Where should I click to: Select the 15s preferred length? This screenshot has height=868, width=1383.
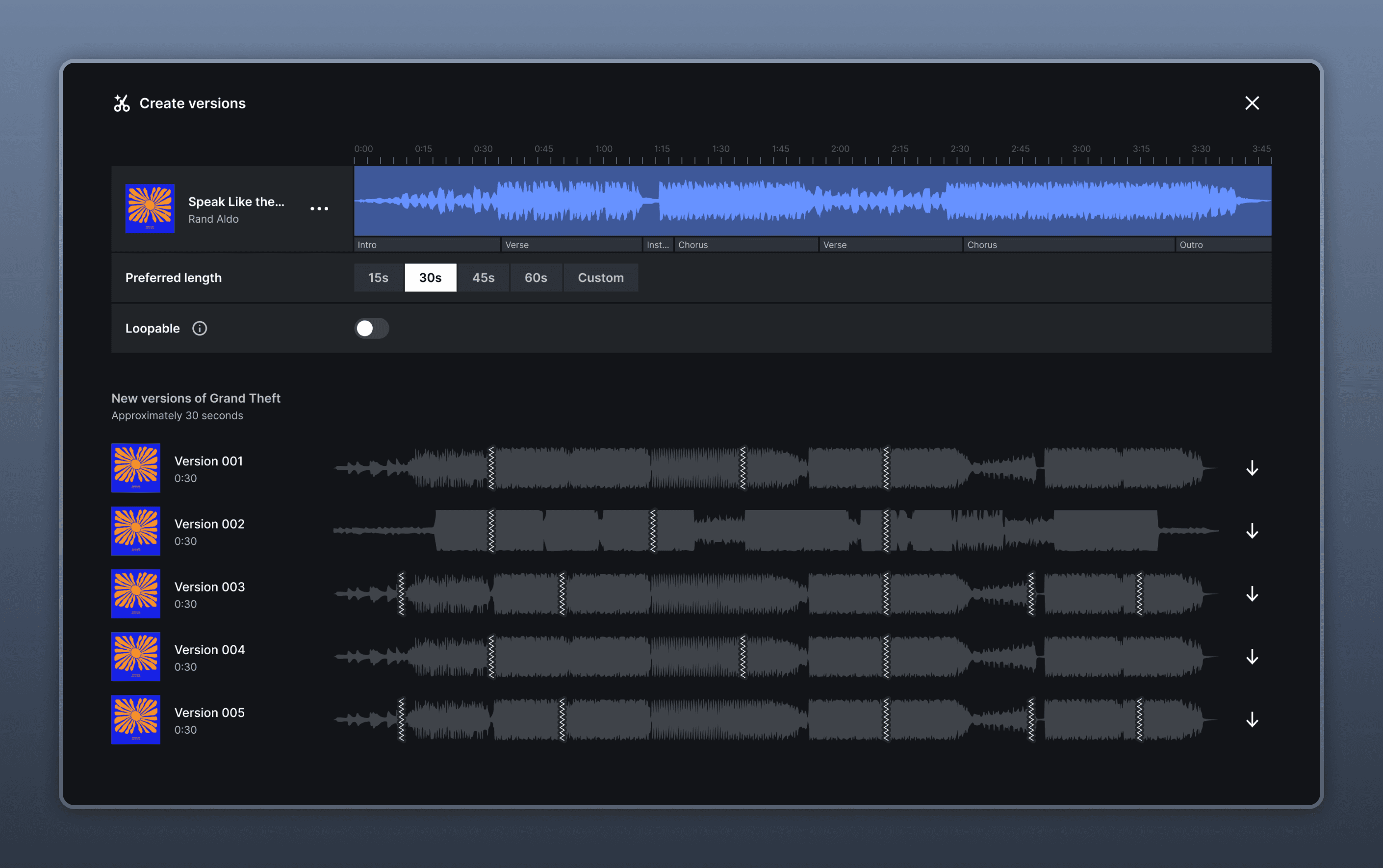pos(378,278)
